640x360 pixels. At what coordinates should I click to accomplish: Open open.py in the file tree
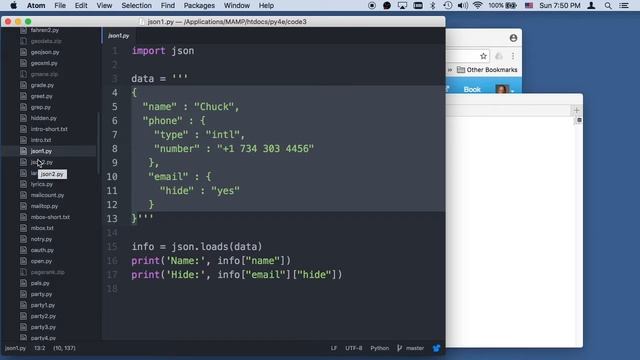41,261
